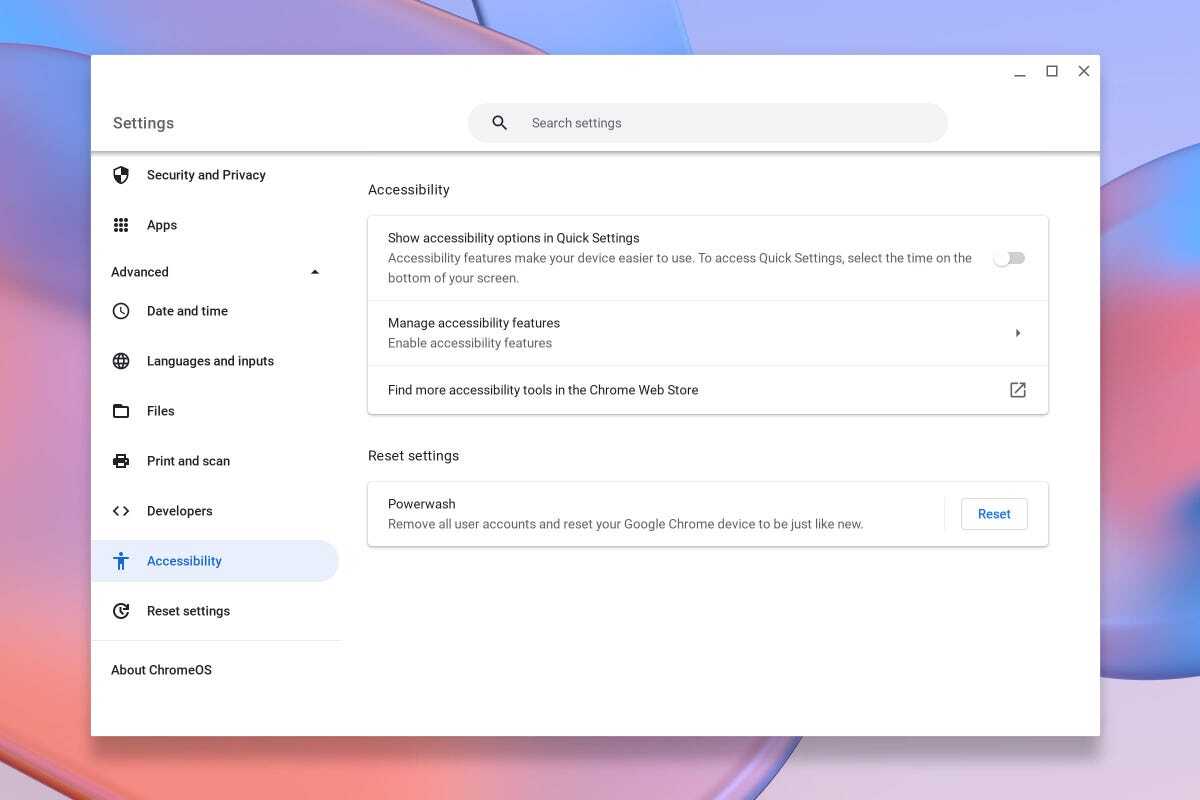Select Languages and inputs in the sidebar

click(x=210, y=361)
